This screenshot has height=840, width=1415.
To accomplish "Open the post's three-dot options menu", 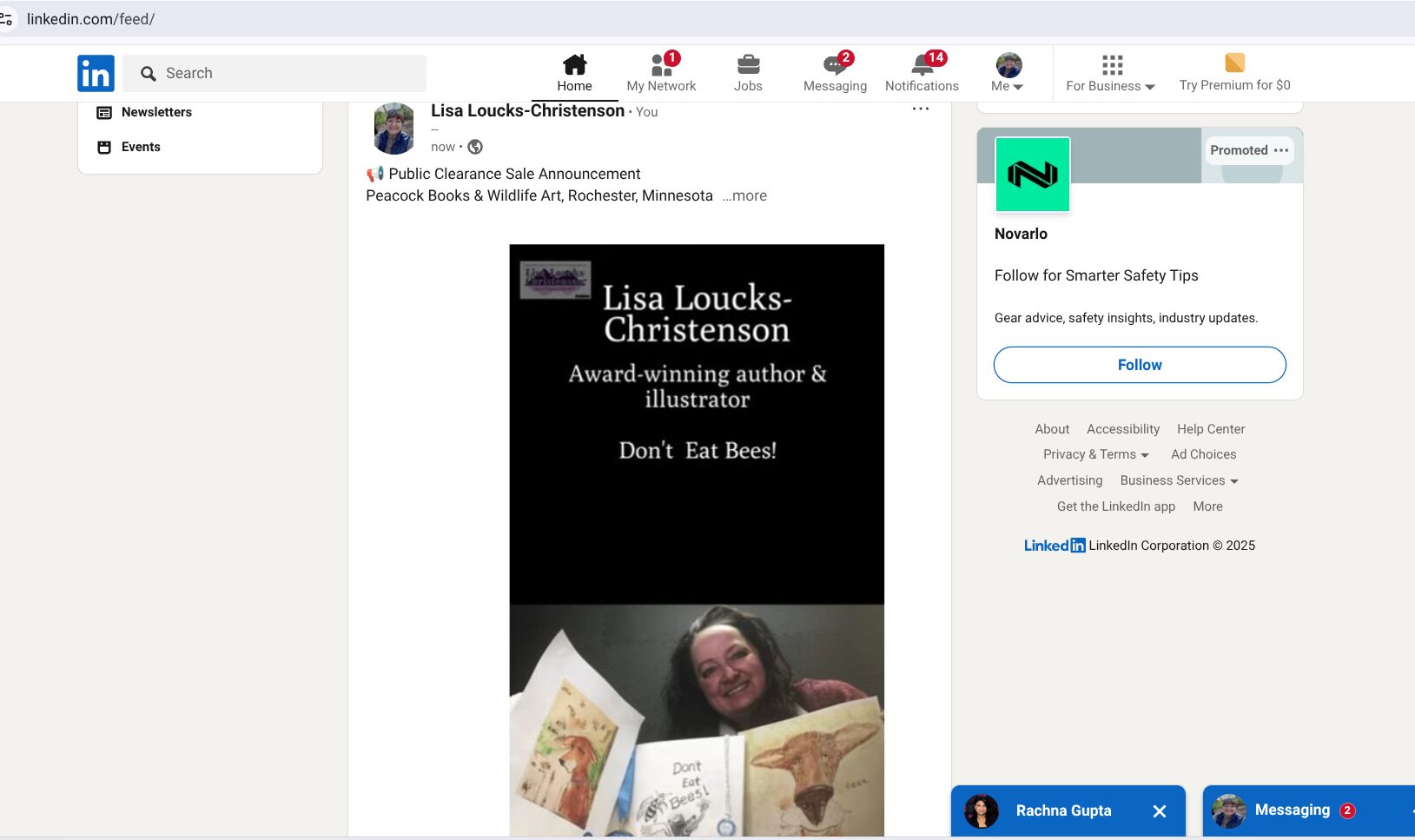I will coord(921,109).
